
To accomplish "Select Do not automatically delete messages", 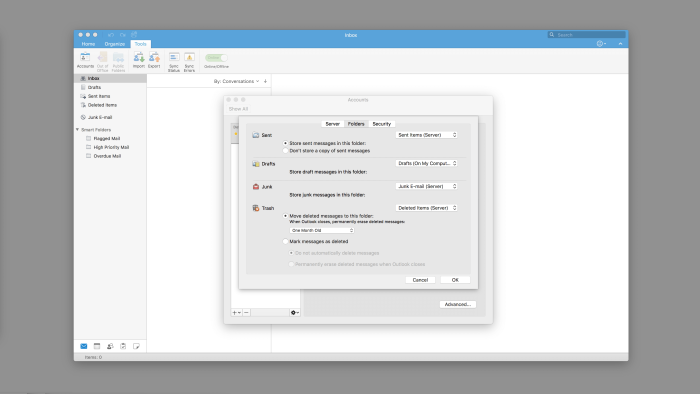I will [291, 253].
